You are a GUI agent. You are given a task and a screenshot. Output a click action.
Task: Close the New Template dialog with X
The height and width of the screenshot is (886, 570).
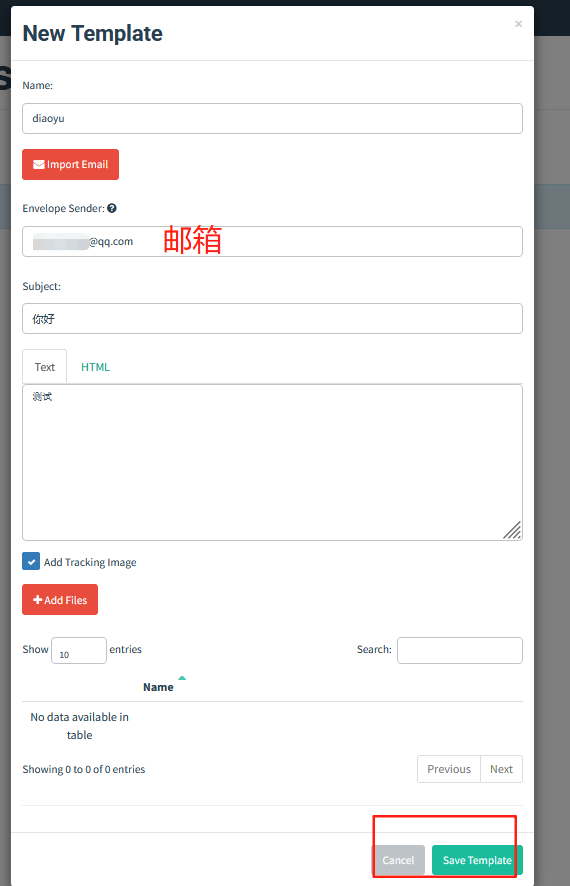[518, 24]
